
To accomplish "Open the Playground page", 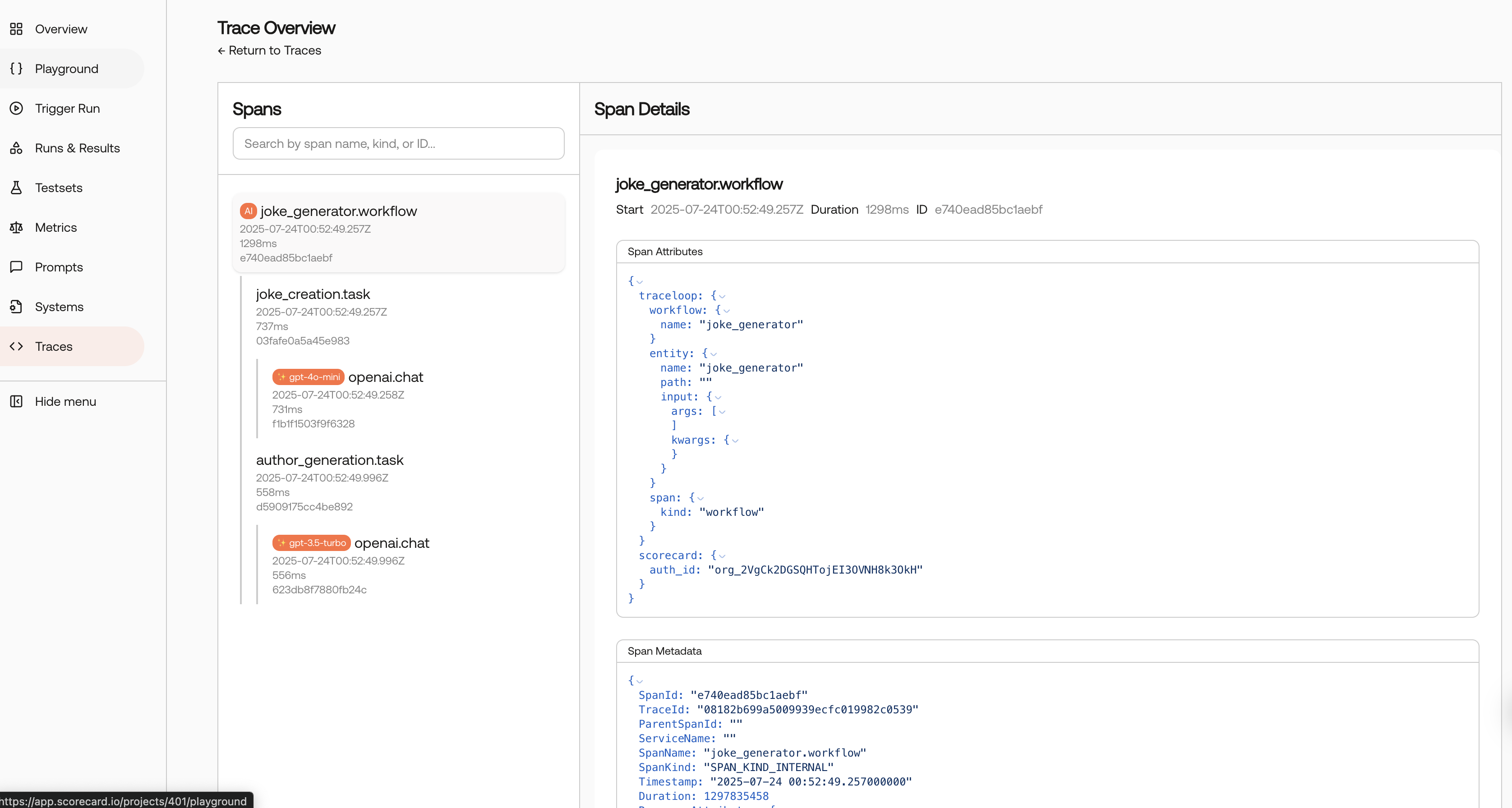I will click(72, 69).
